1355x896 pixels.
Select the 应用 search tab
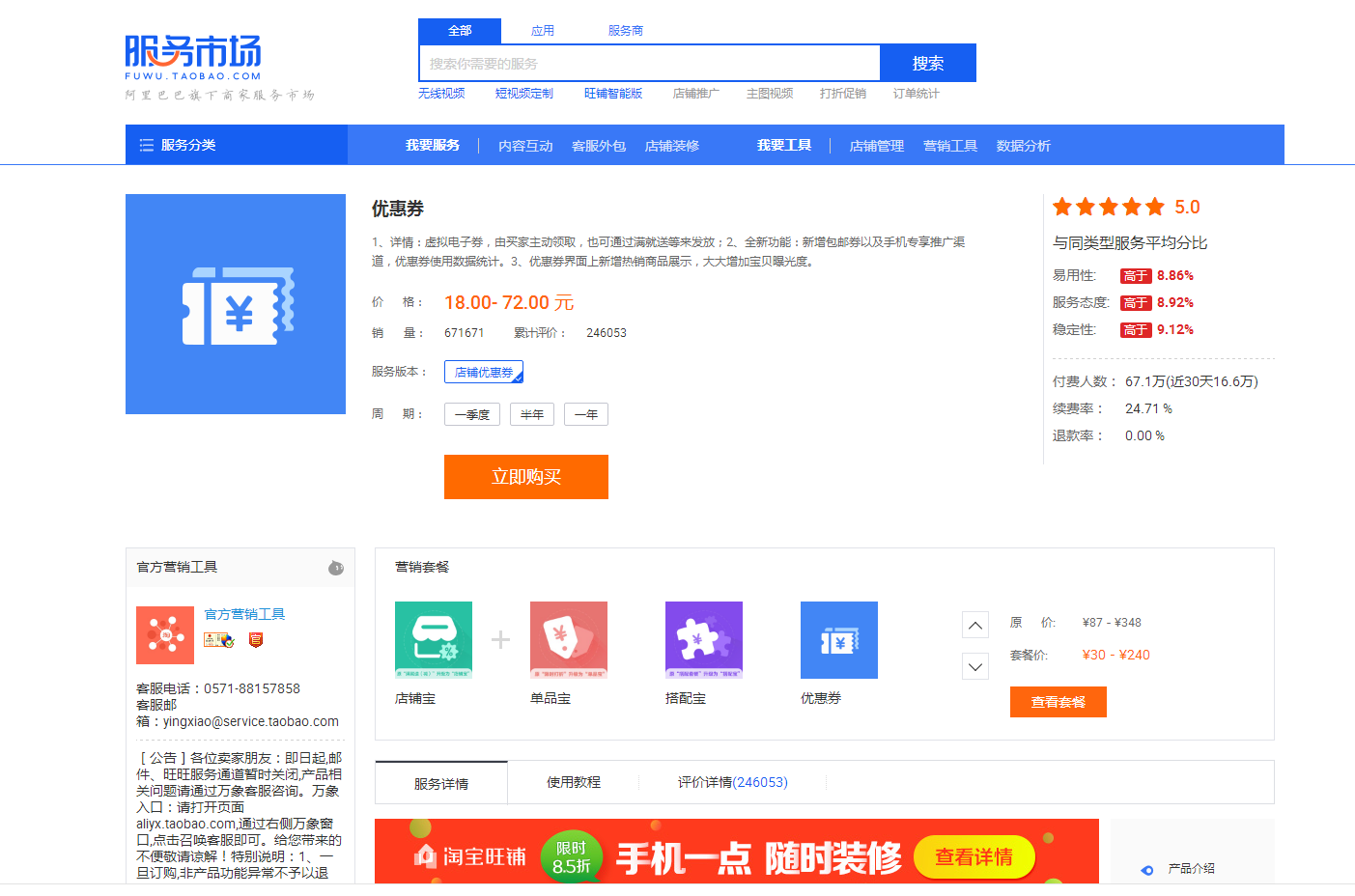pos(543,31)
